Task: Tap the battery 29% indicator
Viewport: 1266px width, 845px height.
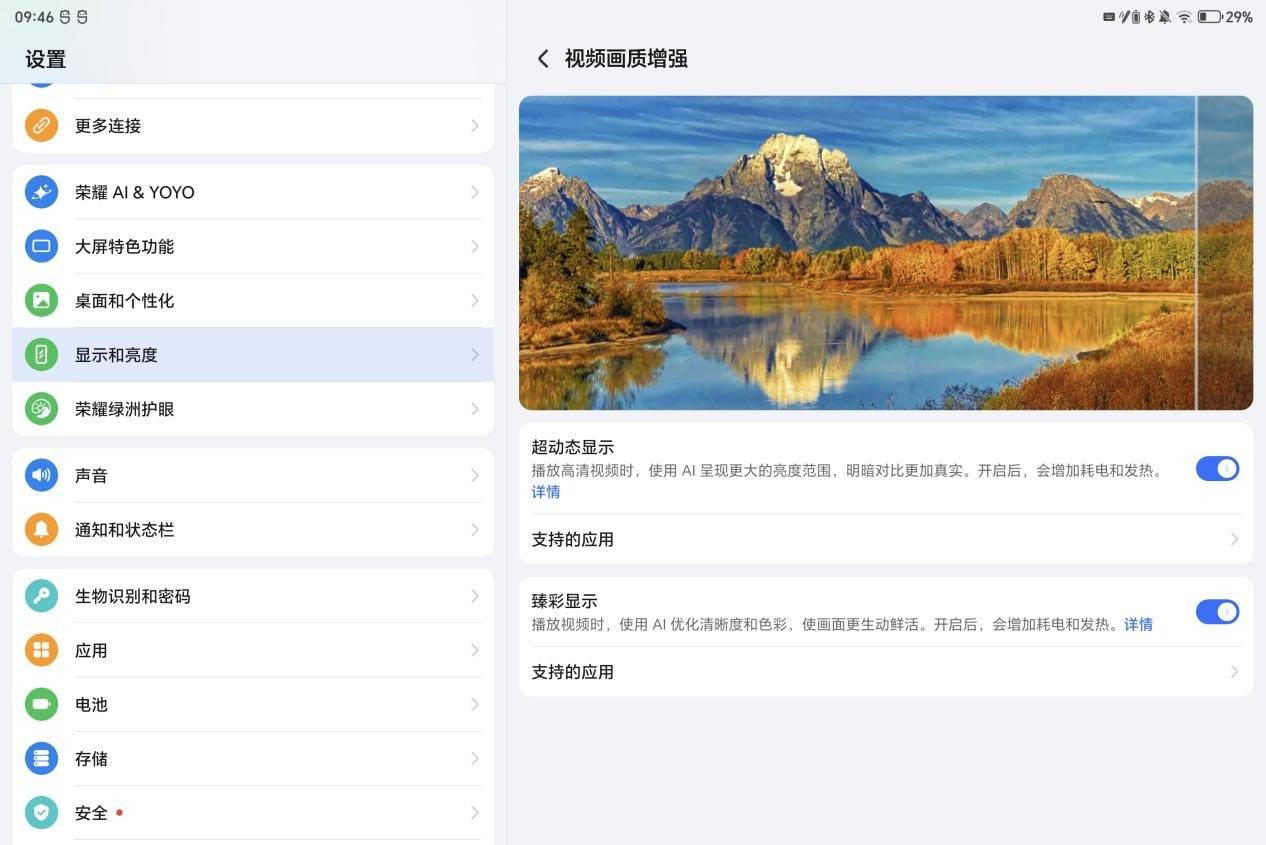Action: pyautogui.click(x=1225, y=17)
